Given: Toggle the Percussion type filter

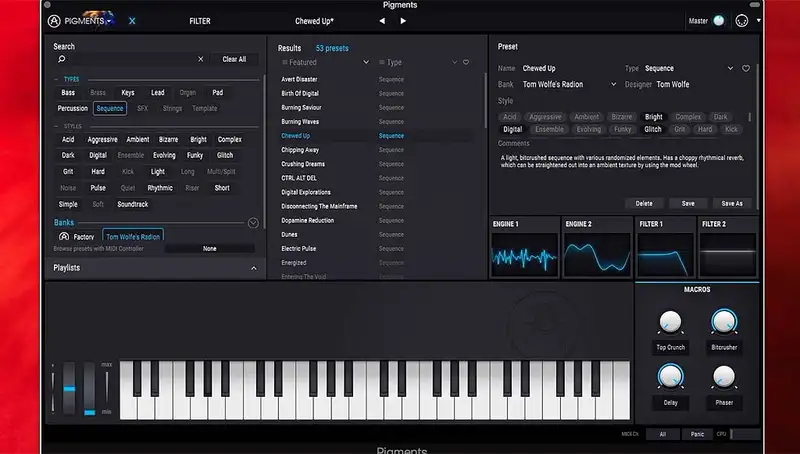Looking at the screenshot, I should click(72, 109).
